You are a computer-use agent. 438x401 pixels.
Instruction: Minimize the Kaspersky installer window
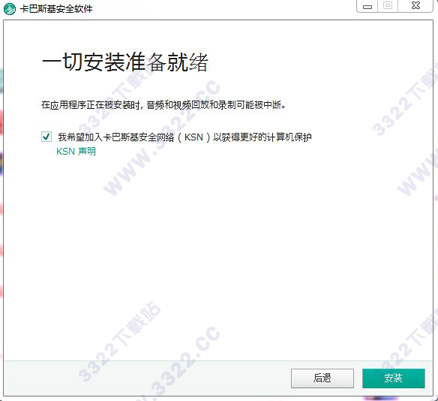point(367,6)
